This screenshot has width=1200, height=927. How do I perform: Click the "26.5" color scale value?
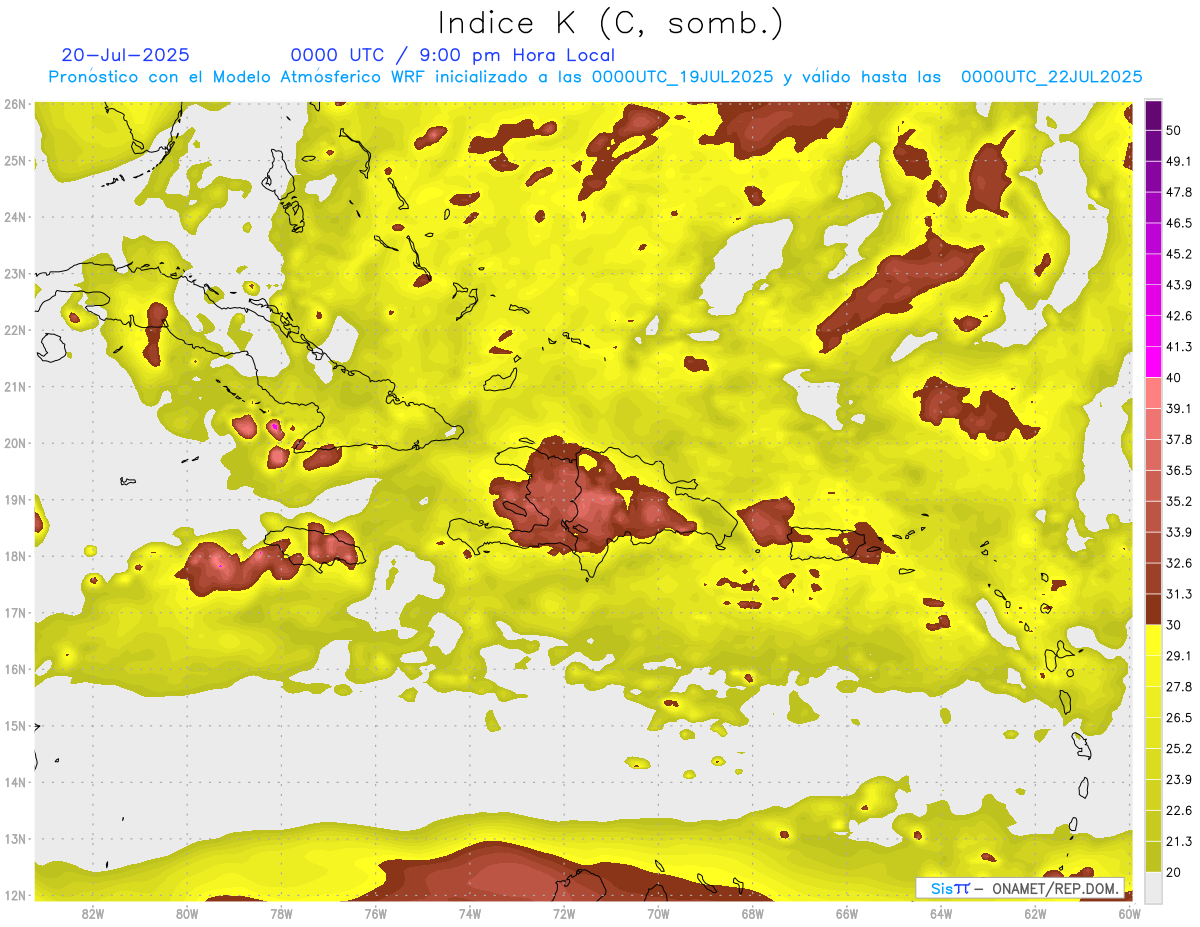pyautogui.click(x=1178, y=717)
